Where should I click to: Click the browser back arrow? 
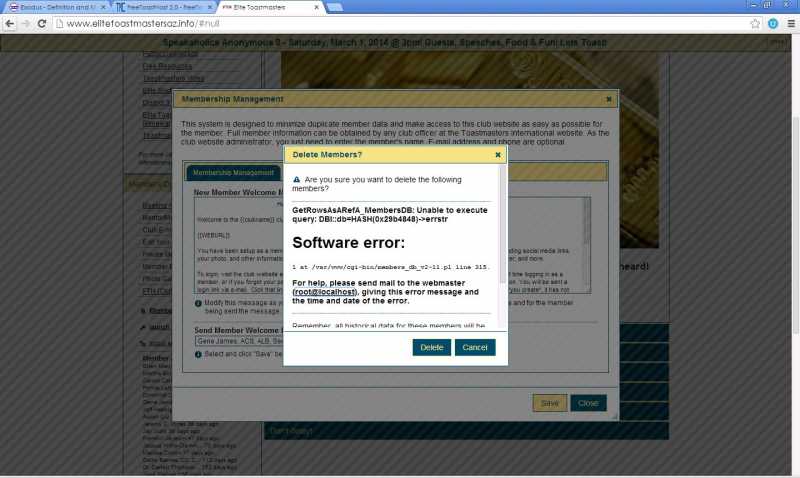[x=13, y=23]
